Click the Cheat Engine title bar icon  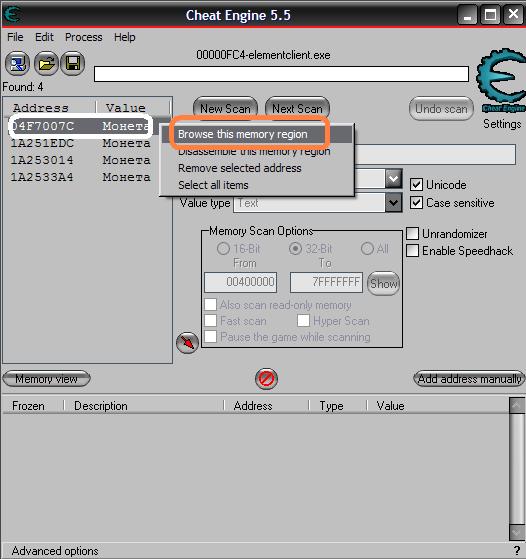click(x=12, y=15)
